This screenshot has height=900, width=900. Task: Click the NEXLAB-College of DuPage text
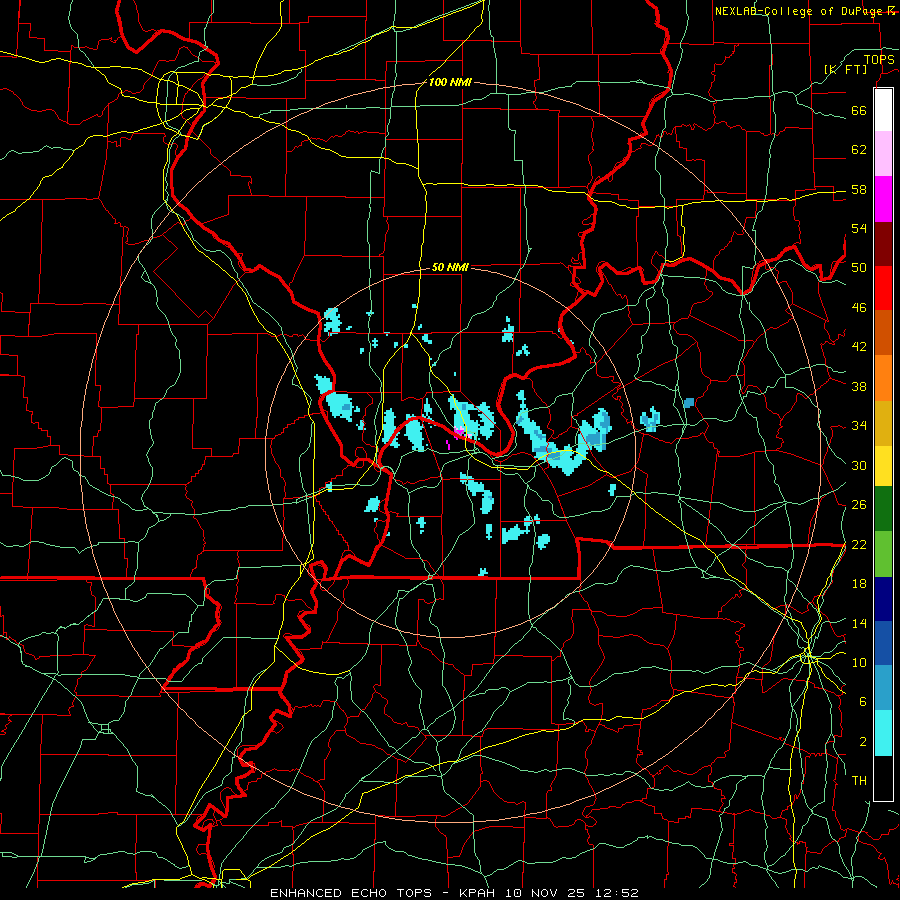(x=798, y=11)
